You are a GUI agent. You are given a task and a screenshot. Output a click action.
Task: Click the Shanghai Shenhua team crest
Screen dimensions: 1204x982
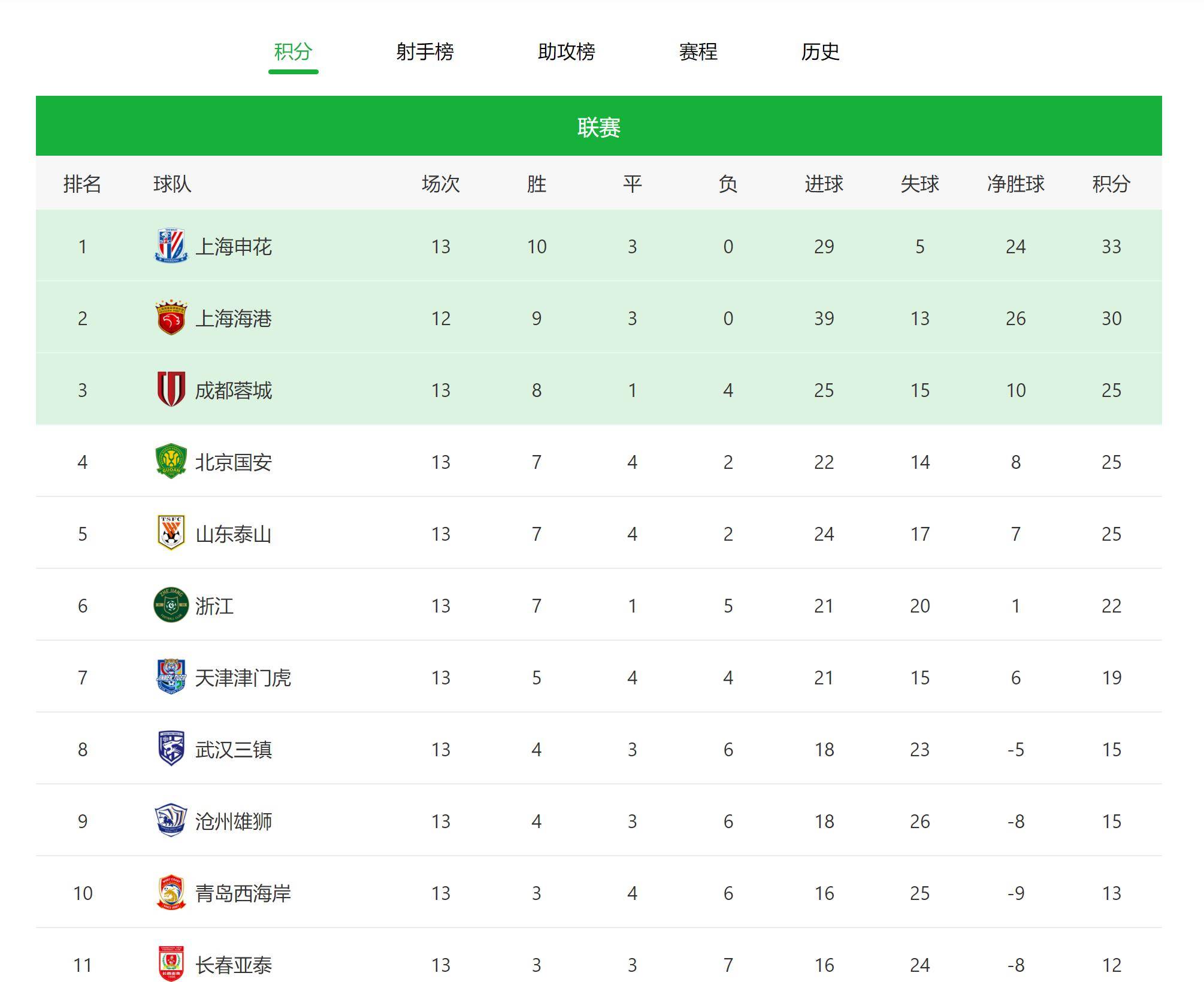coord(171,246)
